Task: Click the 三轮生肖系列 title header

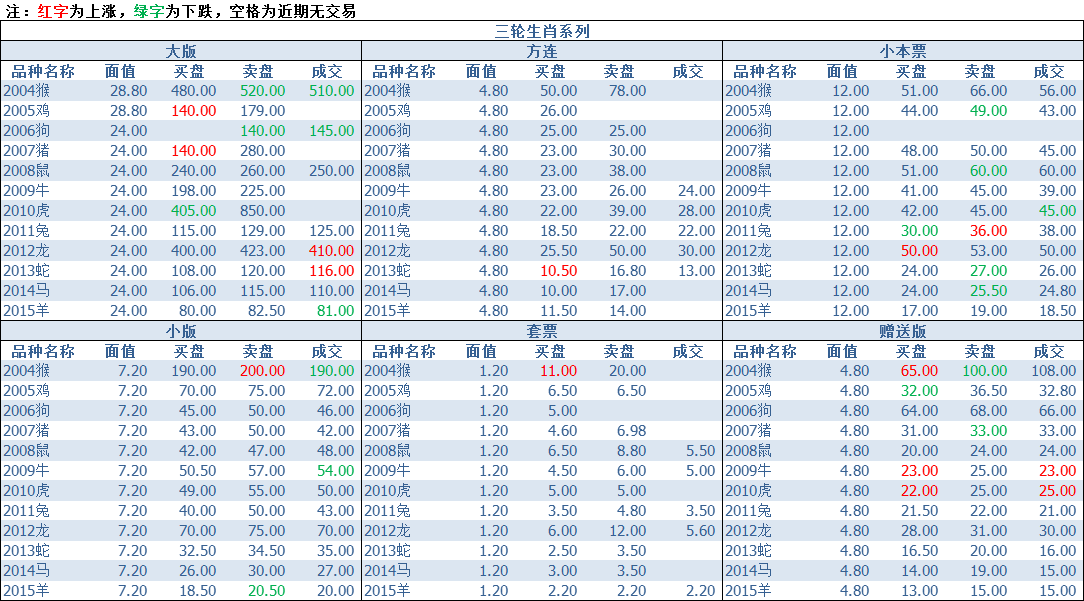Action: point(542,31)
